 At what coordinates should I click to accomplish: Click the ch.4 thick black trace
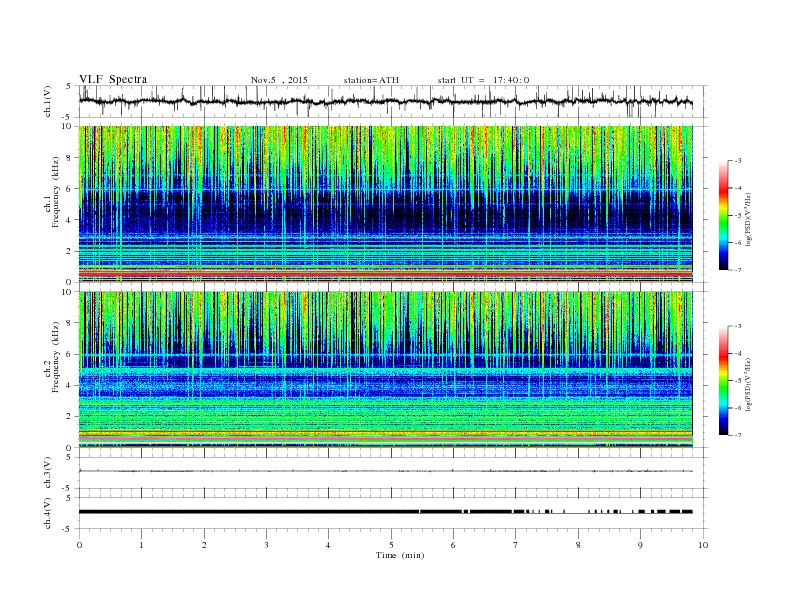point(386,512)
